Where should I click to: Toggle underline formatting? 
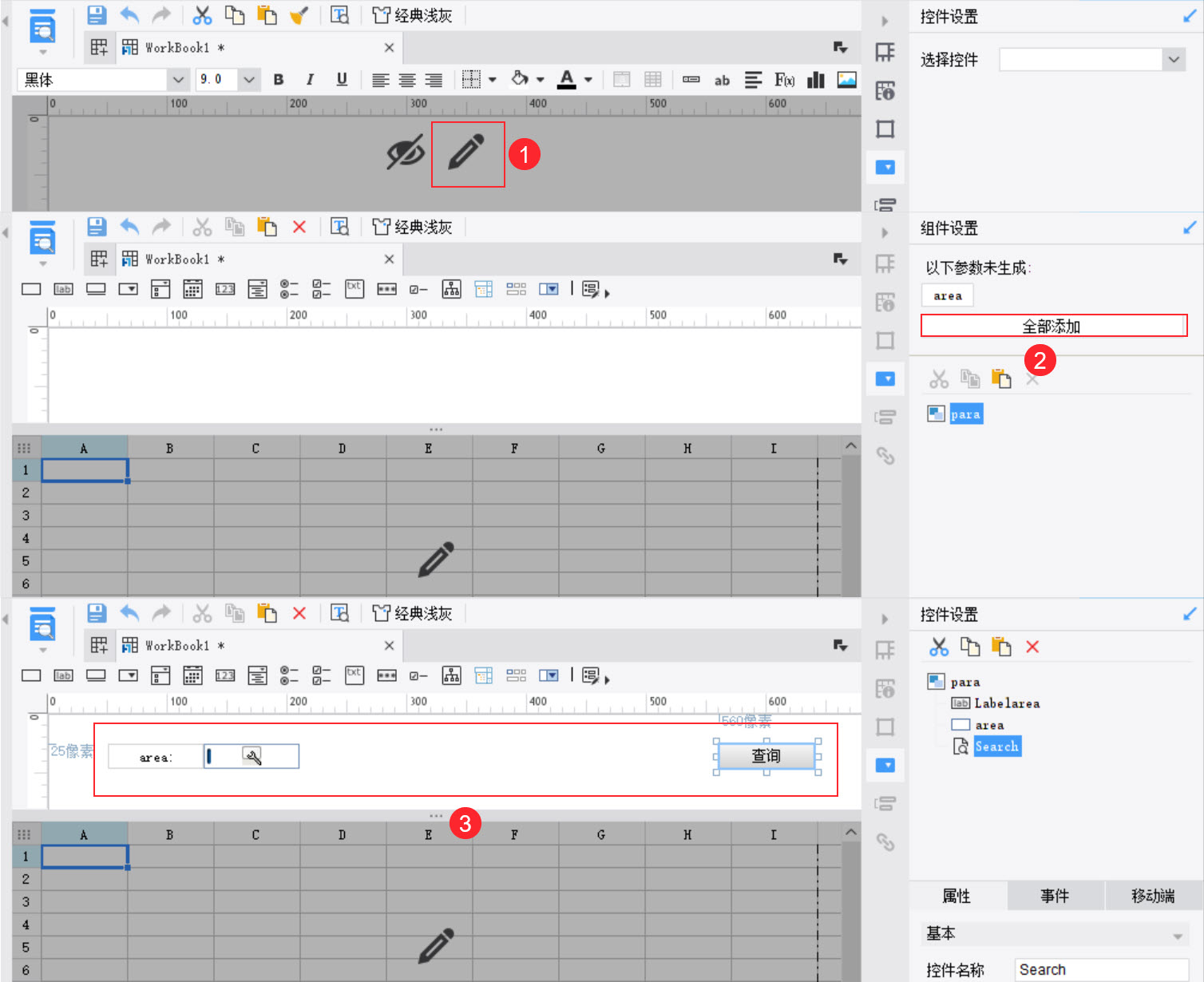(342, 80)
